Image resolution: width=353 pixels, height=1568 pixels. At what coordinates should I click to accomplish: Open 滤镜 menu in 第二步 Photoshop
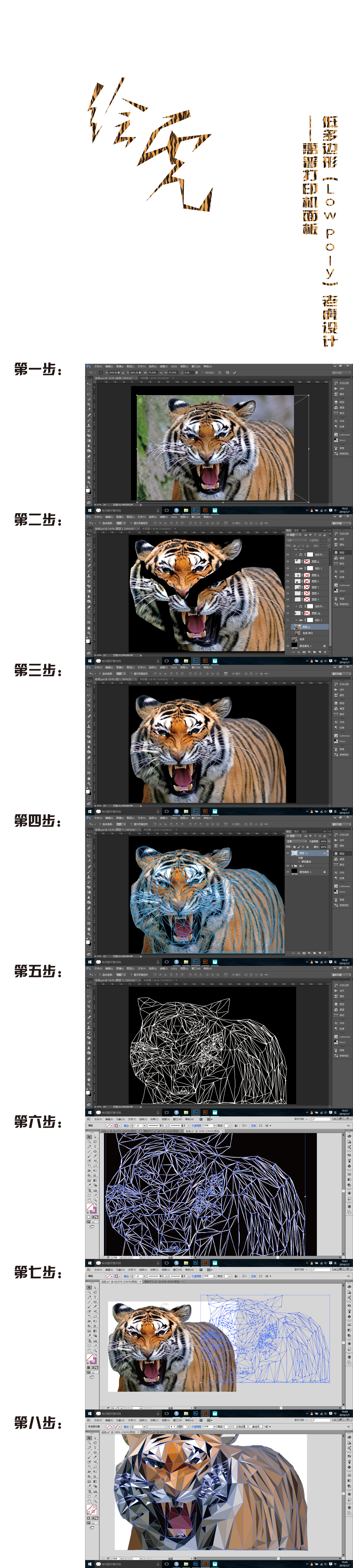tap(164, 517)
